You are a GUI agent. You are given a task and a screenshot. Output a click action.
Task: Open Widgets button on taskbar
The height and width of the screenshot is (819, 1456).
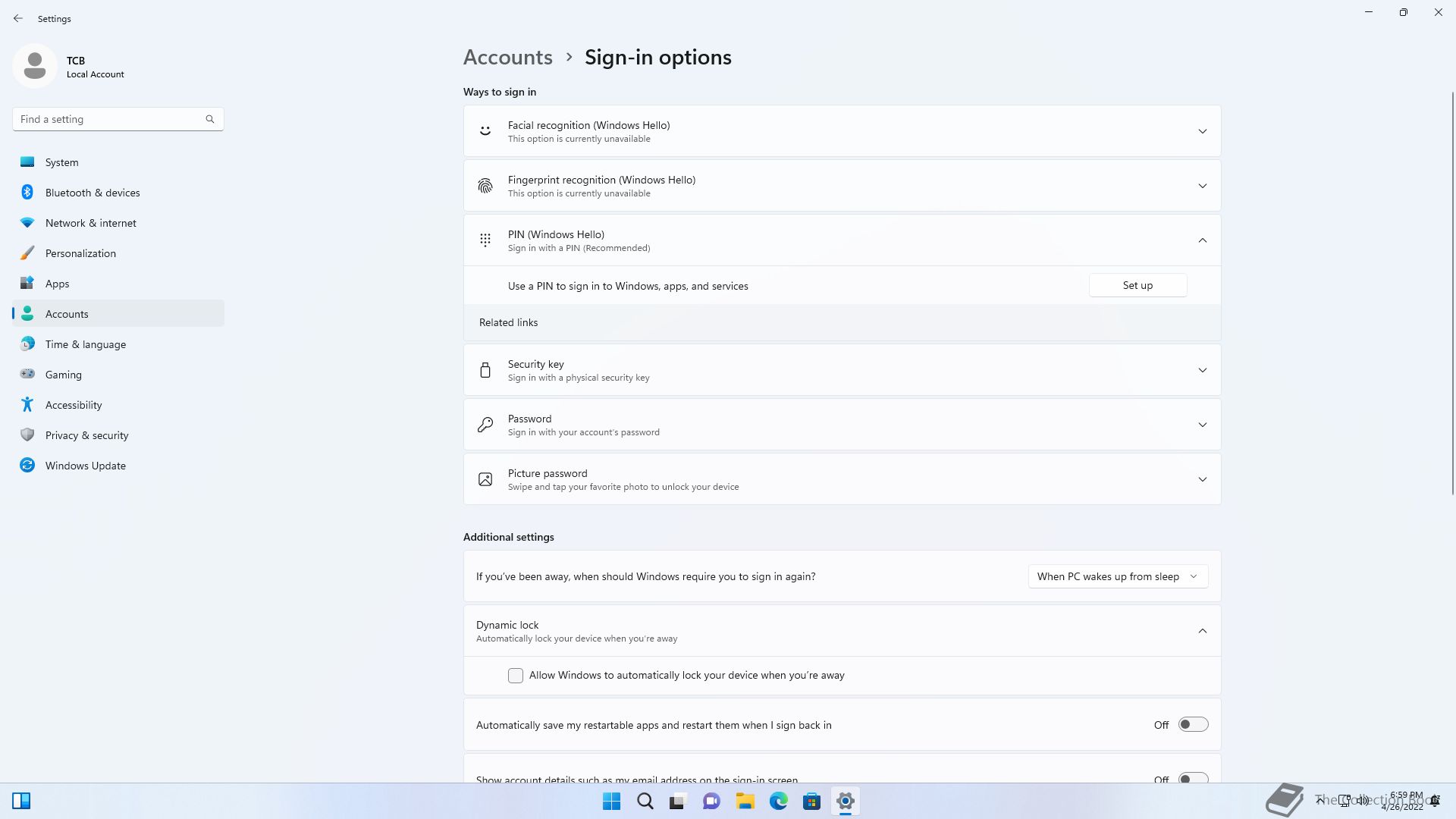point(21,801)
